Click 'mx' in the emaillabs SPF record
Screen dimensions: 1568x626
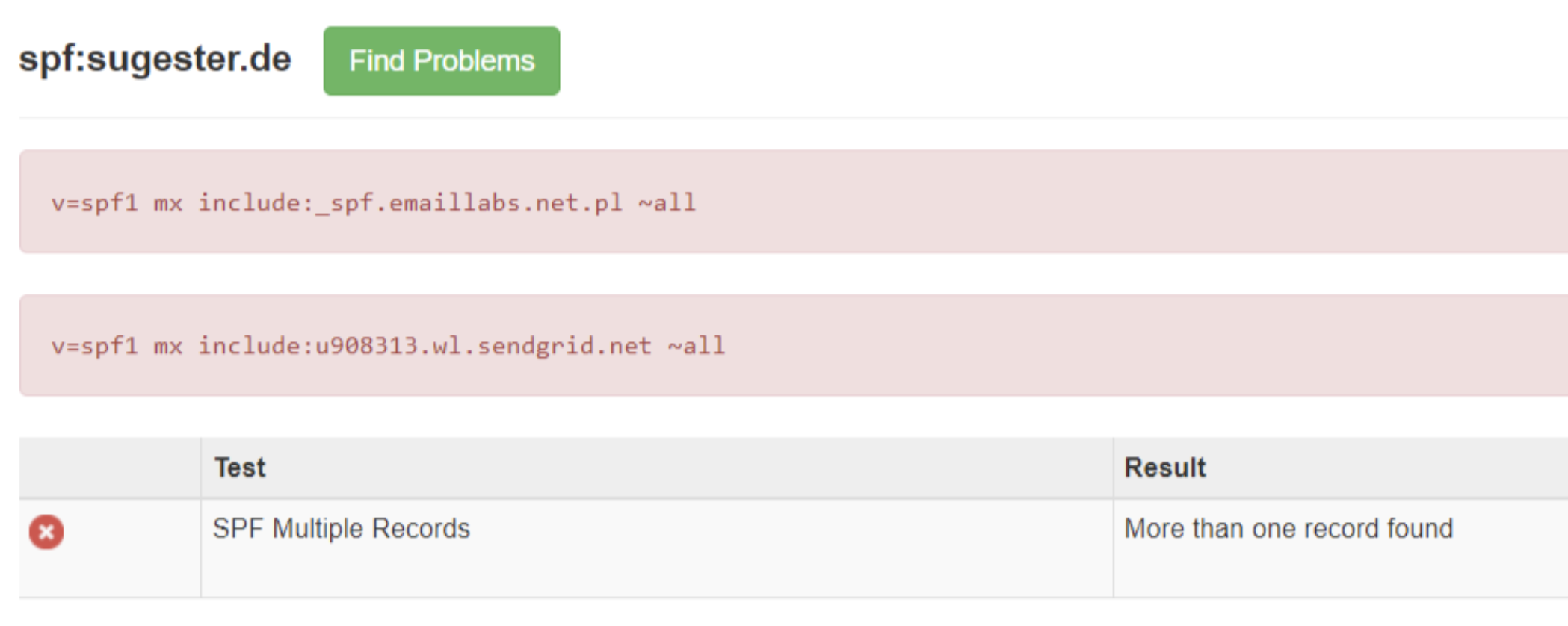pos(168,203)
